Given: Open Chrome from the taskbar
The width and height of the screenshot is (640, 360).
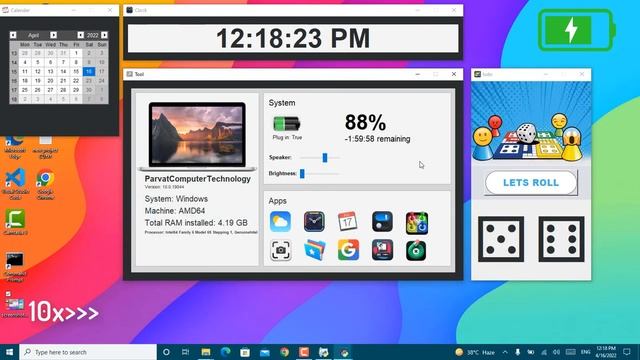Looking at the screenshot, I should tap(284, 352).
